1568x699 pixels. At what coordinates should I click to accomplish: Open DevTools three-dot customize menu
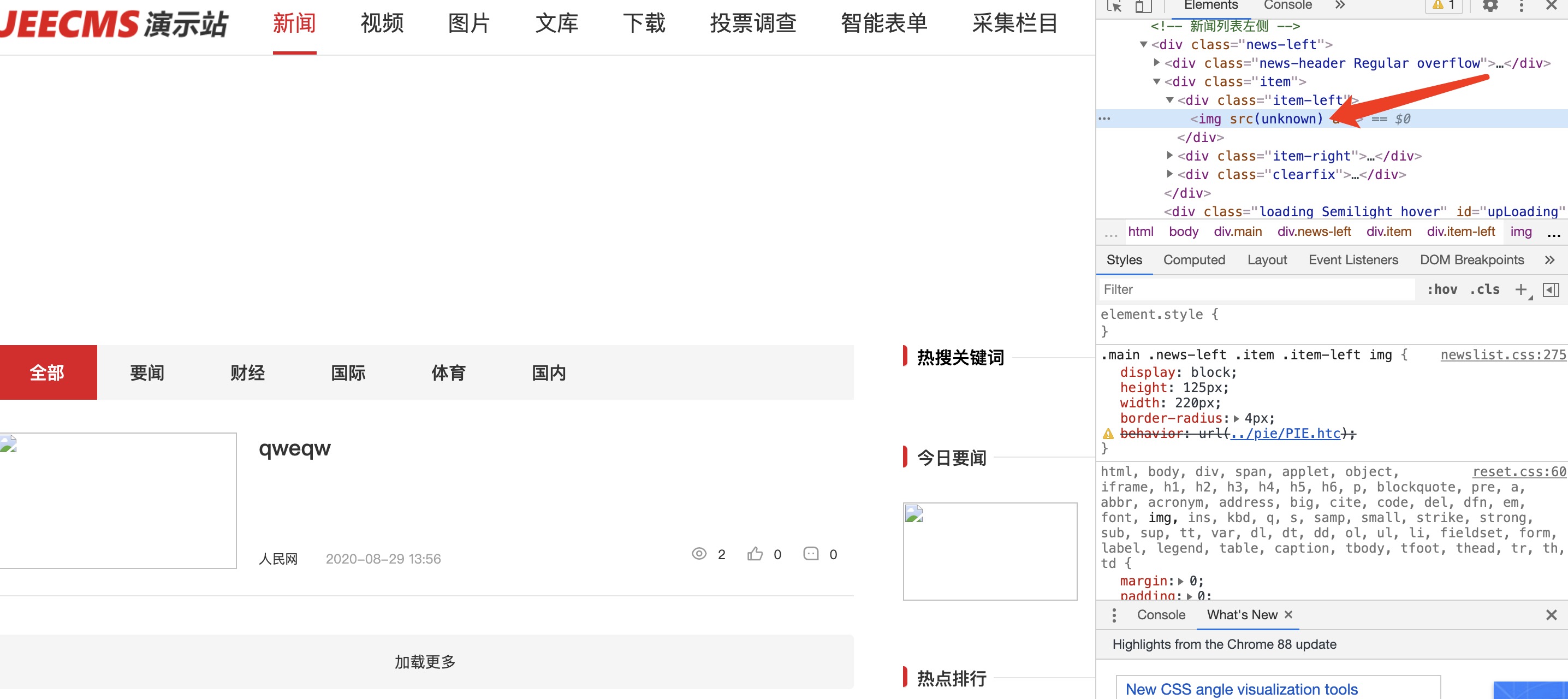click(x=1521, y=6)
